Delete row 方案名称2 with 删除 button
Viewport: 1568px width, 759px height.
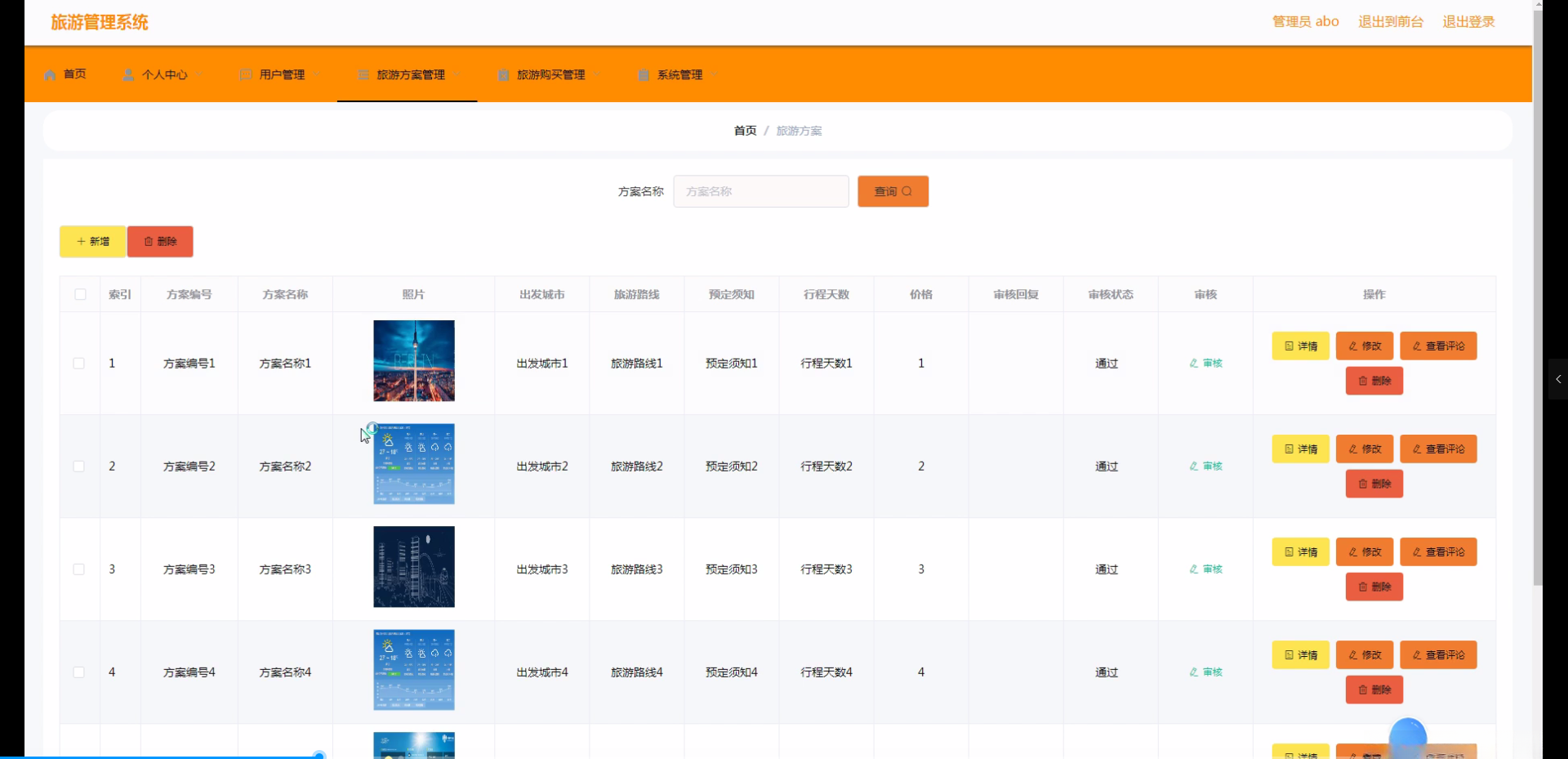click(1374, 484)
